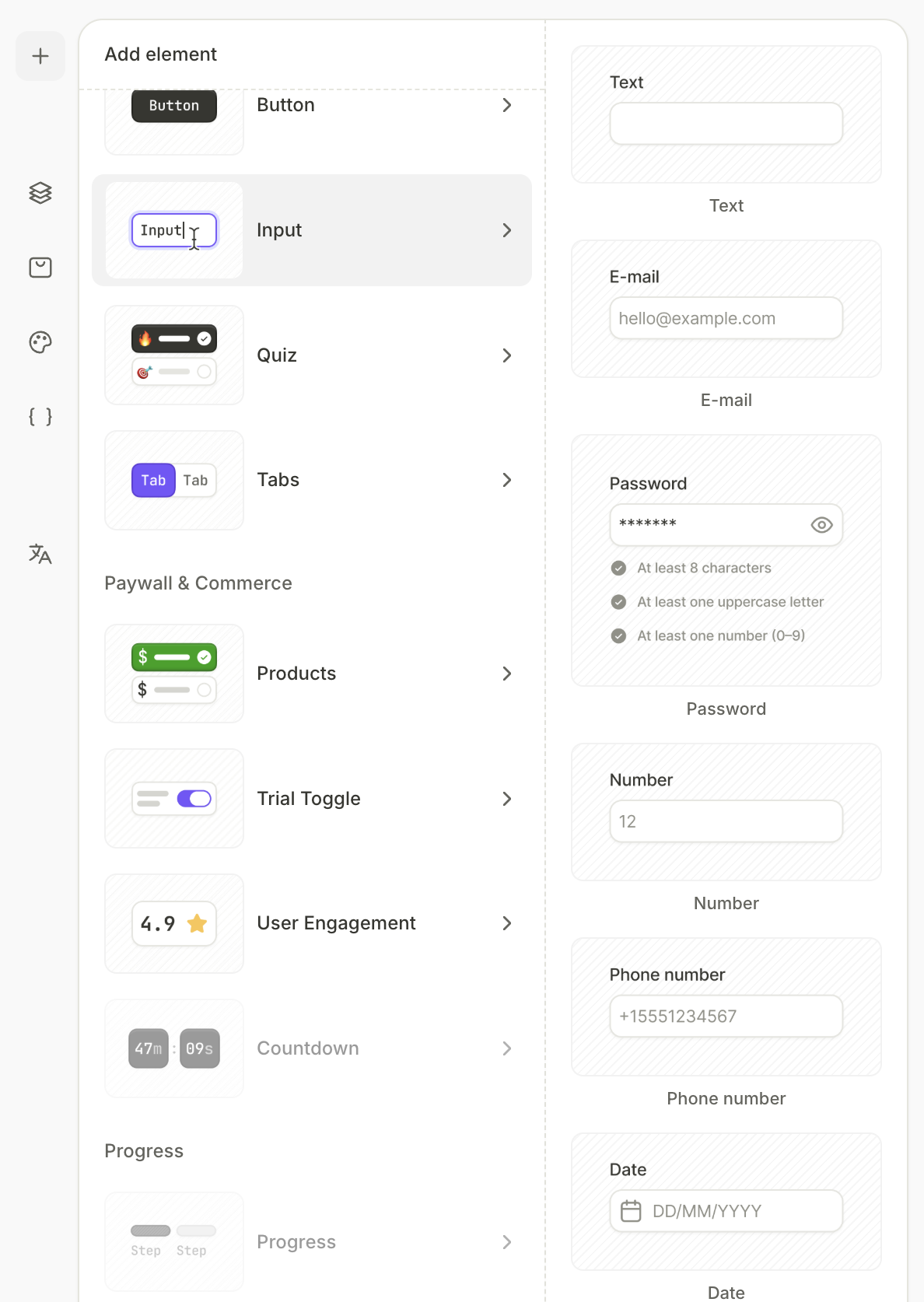924x1302 pixels.
Task: Click the E-mail field with hello@example.com
Action: 726,318
